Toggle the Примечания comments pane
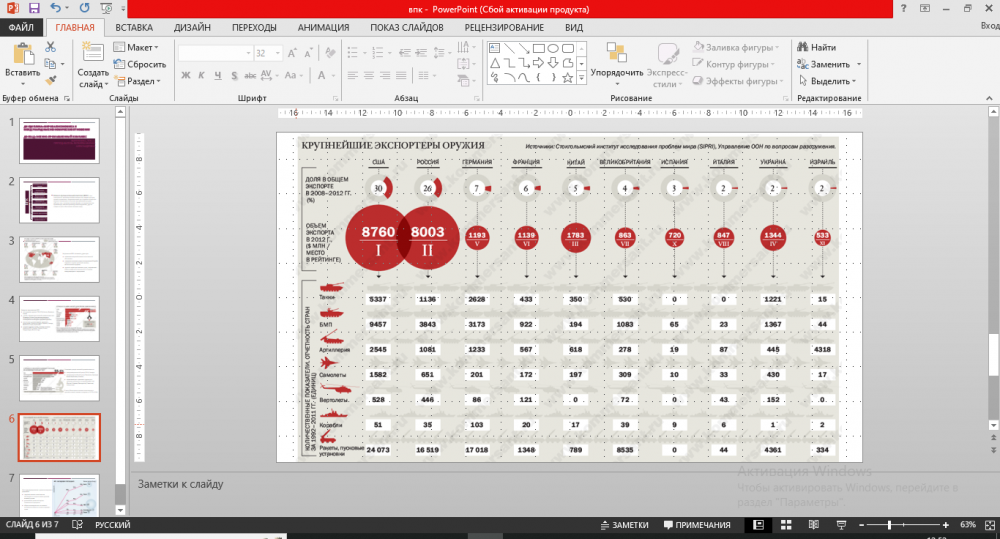1000x539 pixels. pyautogui.click(x=695, y=525)
